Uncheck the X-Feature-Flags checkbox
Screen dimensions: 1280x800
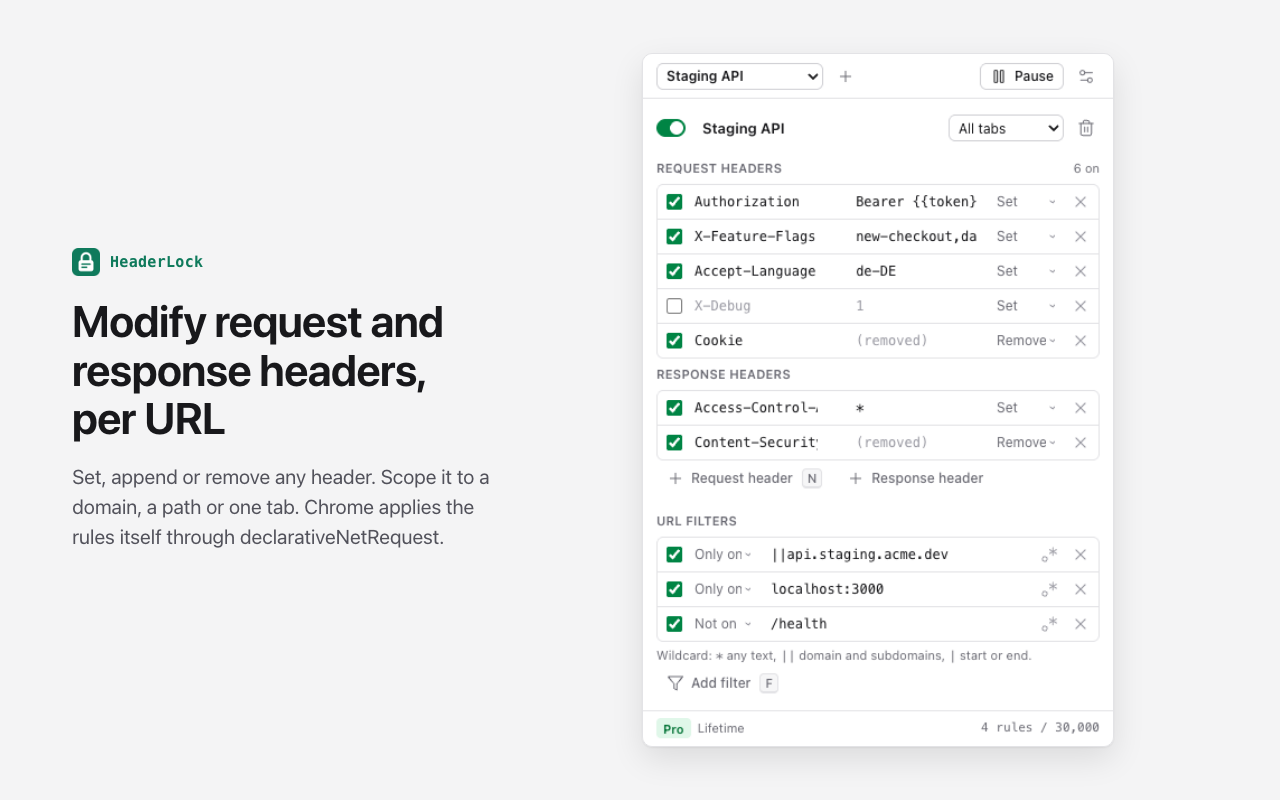coord(674,237)
